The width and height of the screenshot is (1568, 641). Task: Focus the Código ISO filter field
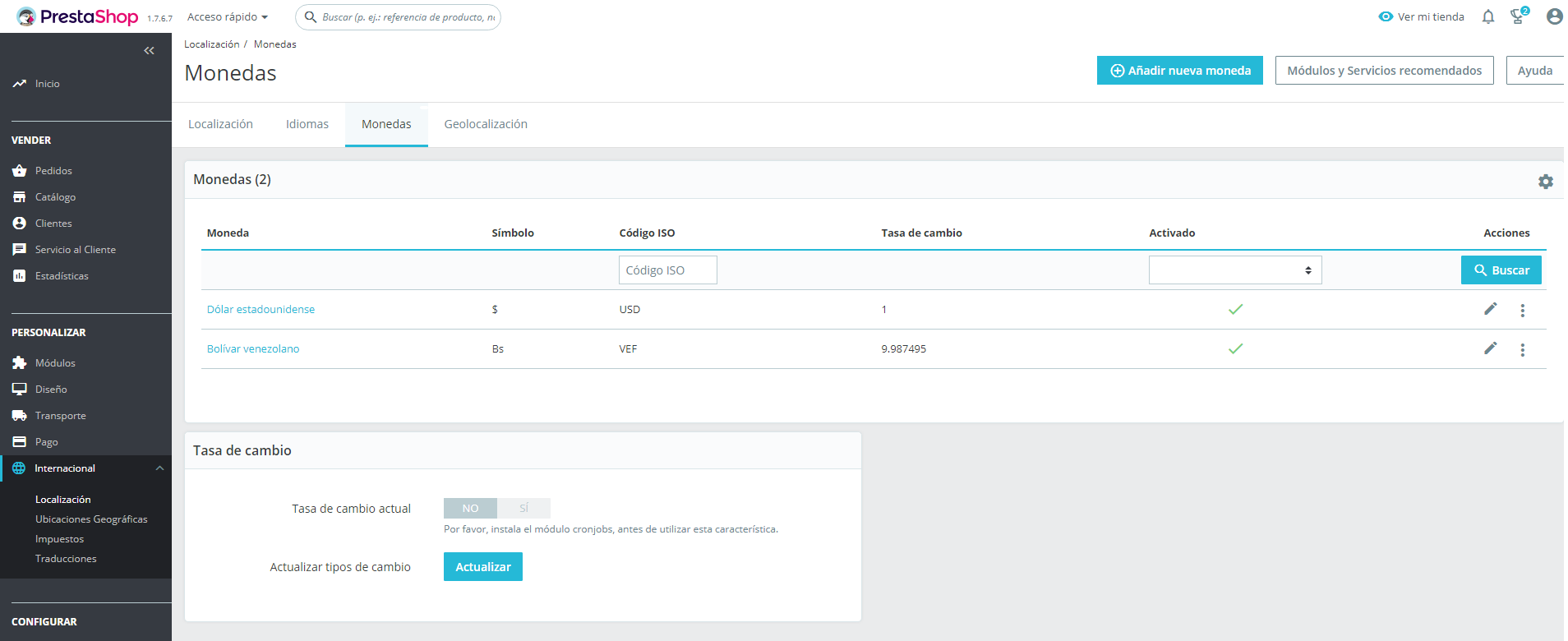click(x=667, y=270)
